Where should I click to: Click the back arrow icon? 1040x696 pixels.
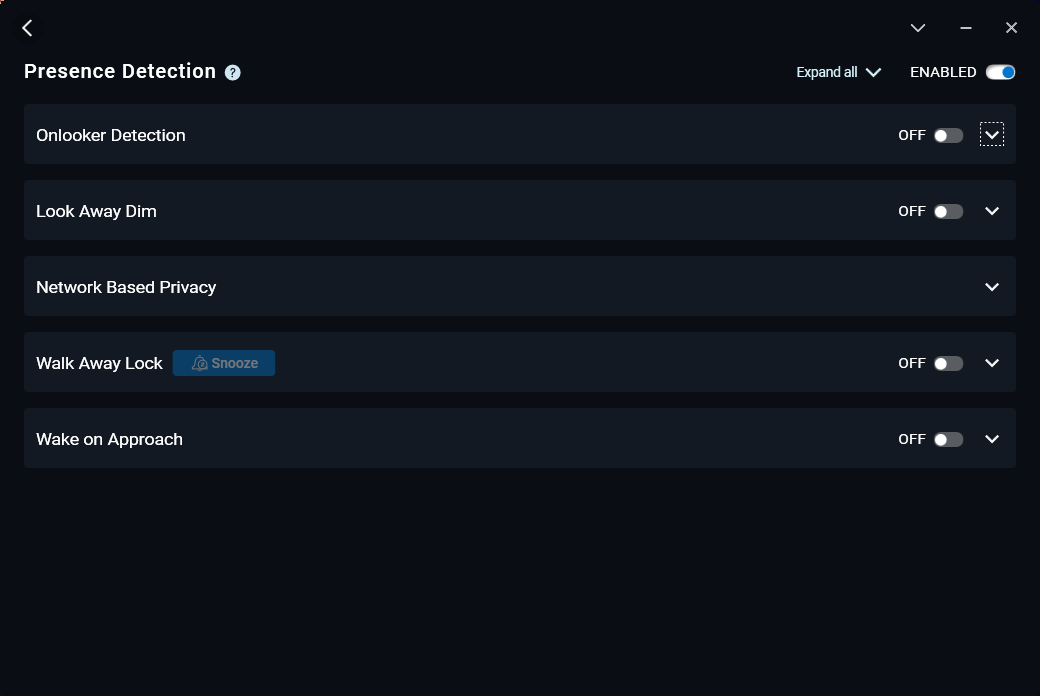tap(28, 28)
